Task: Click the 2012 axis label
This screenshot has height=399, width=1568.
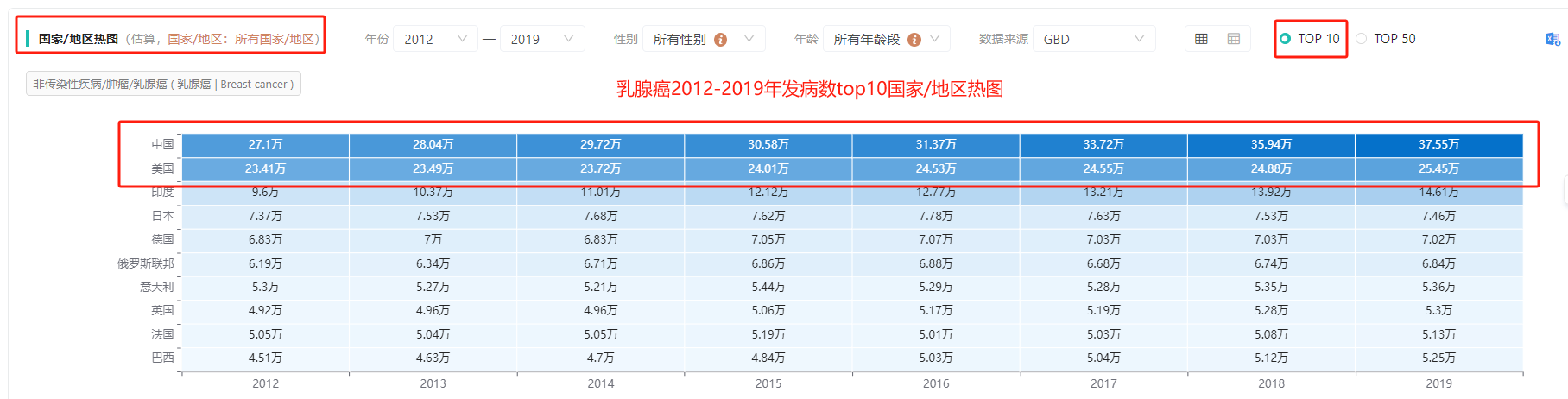Action: 265,383
